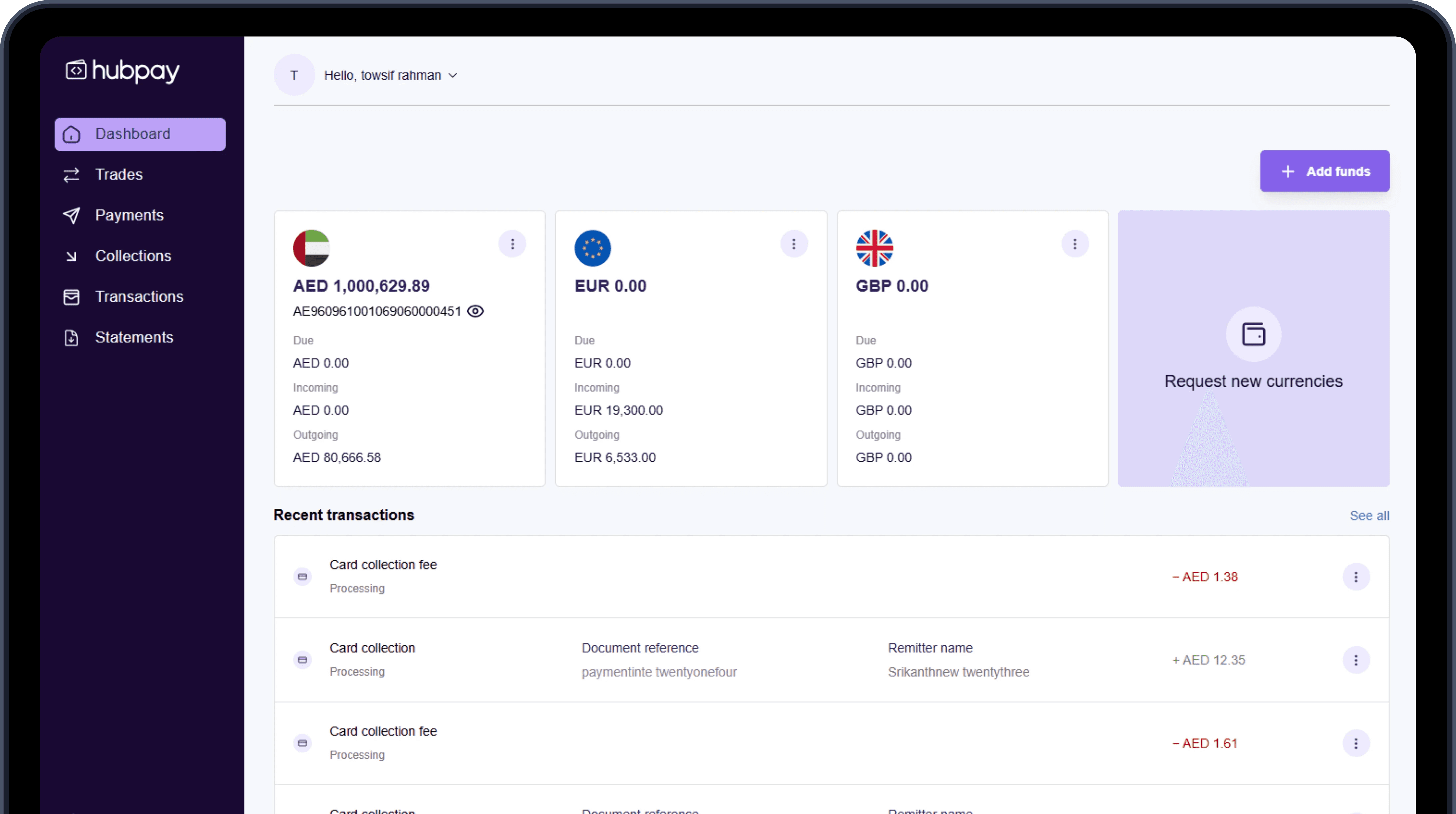This screenshot has height=814, width=1456.
Task: Click the UAE flag on AED card
Action: [311, 248]
